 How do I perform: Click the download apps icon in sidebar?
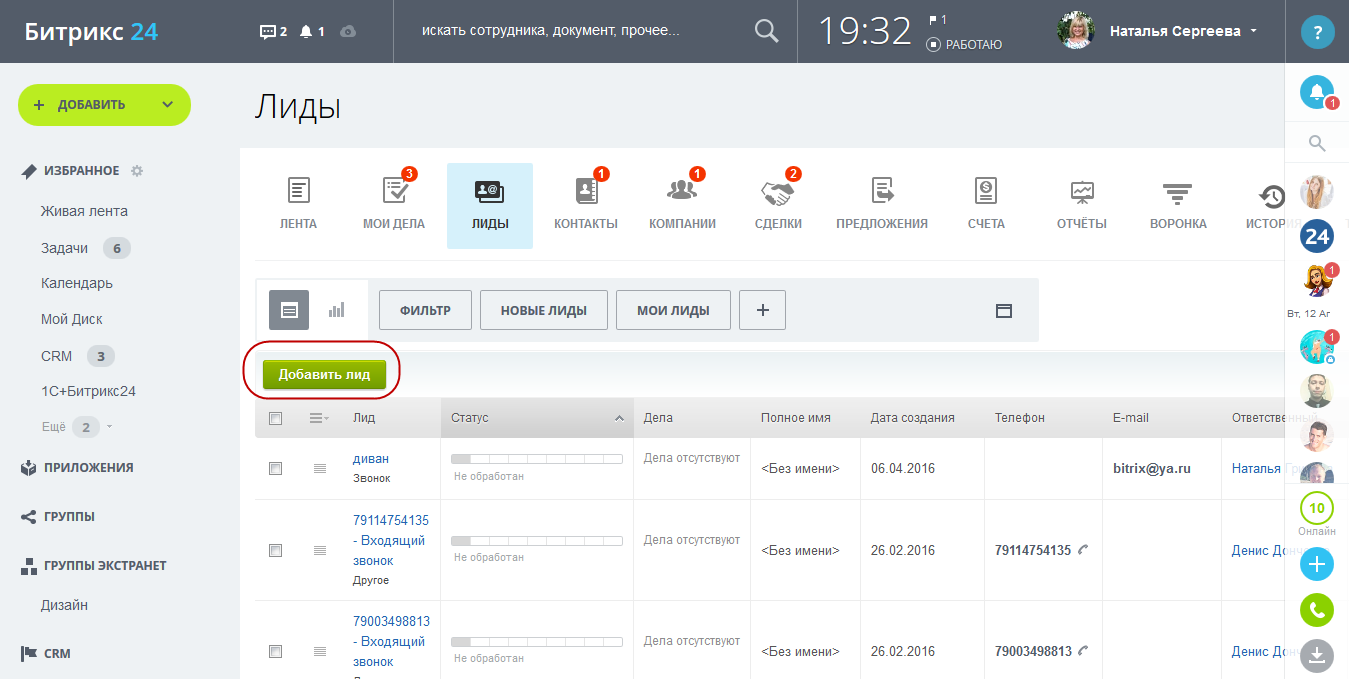(x=1317, y=655)
